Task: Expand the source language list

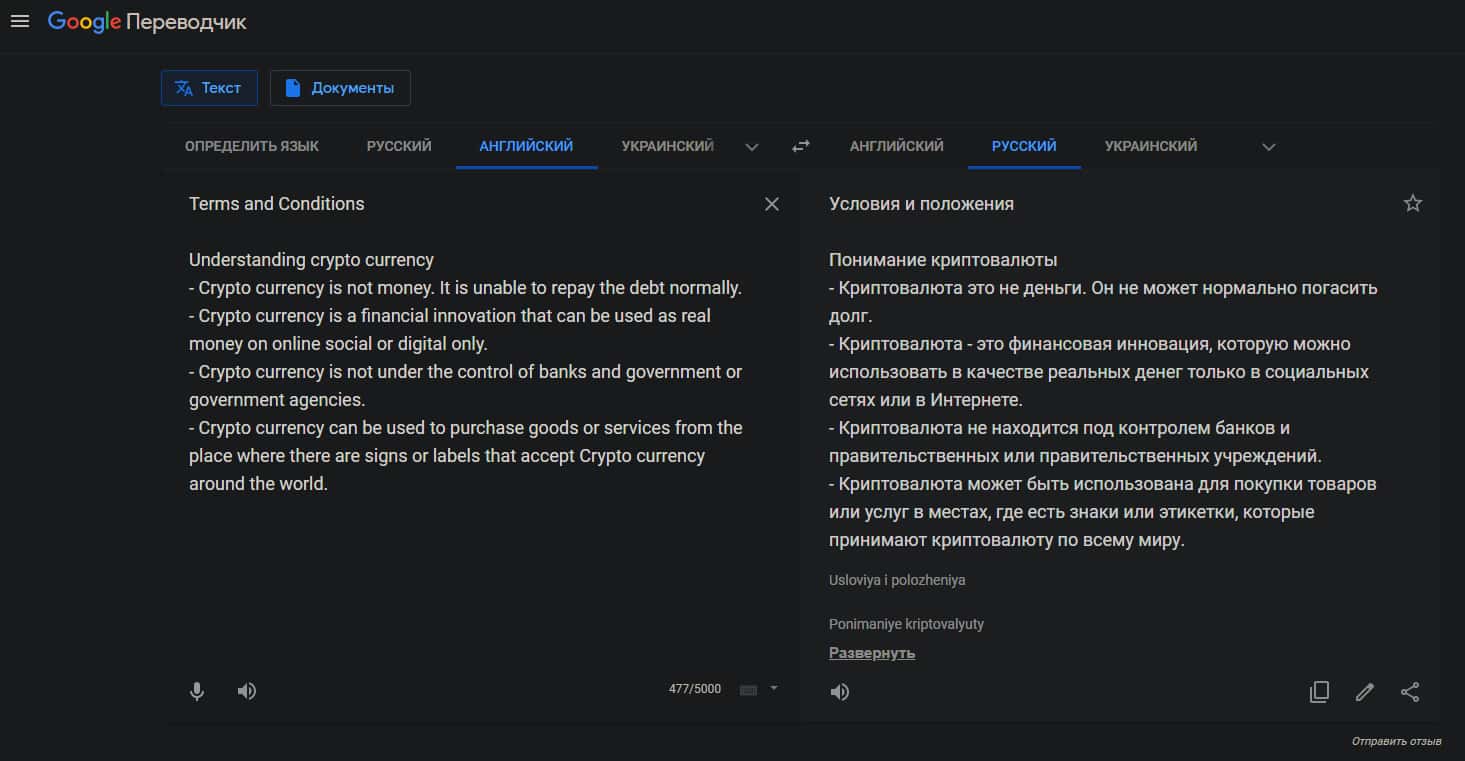Action: (752, 147)
